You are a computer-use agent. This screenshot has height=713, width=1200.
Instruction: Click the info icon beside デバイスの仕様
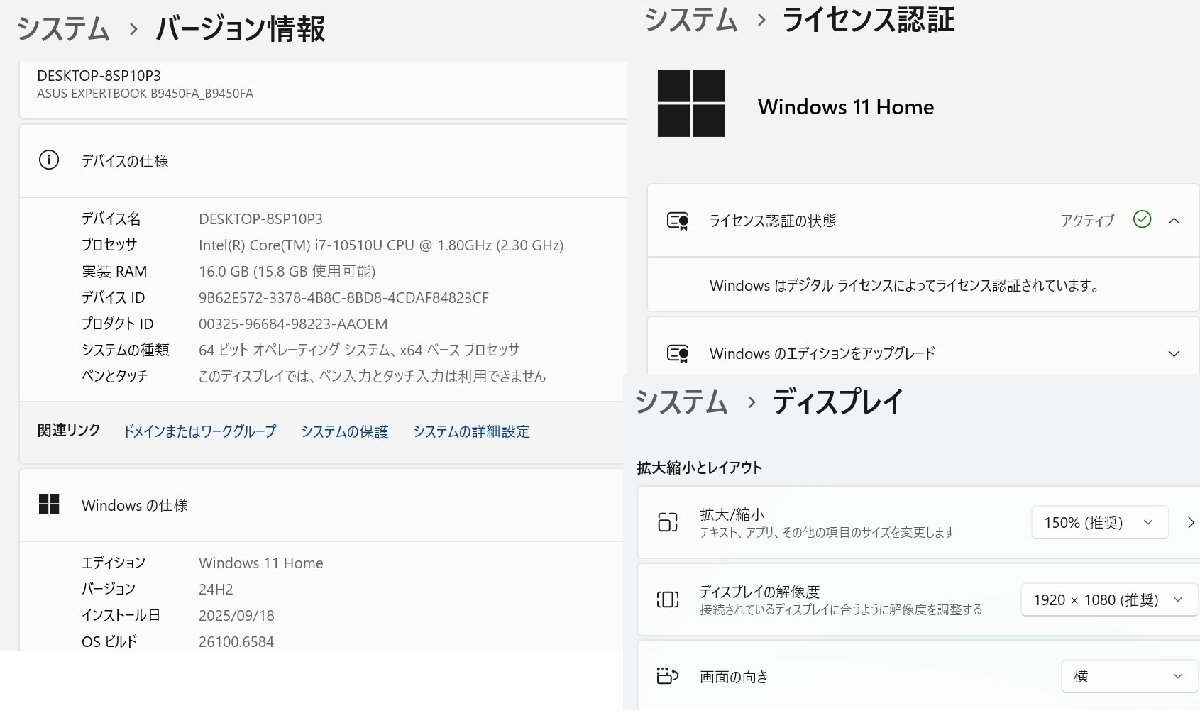click(49, 160)
